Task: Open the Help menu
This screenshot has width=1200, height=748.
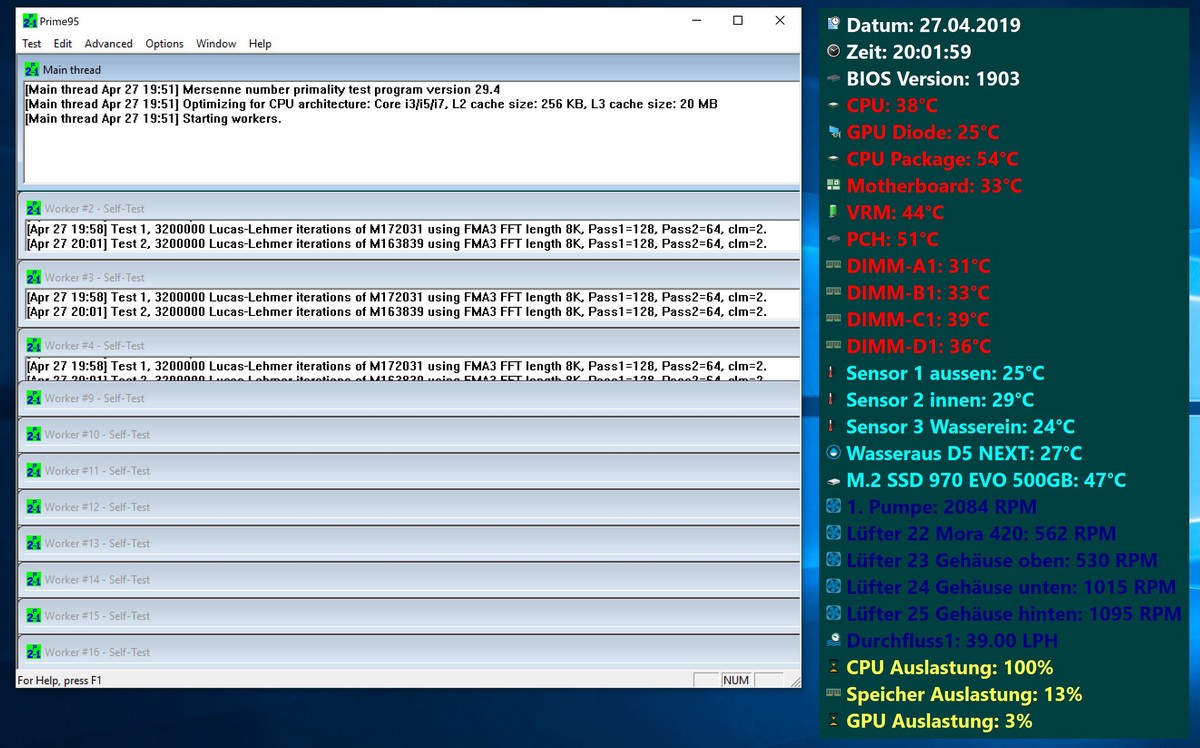Action: coord(260,44)
